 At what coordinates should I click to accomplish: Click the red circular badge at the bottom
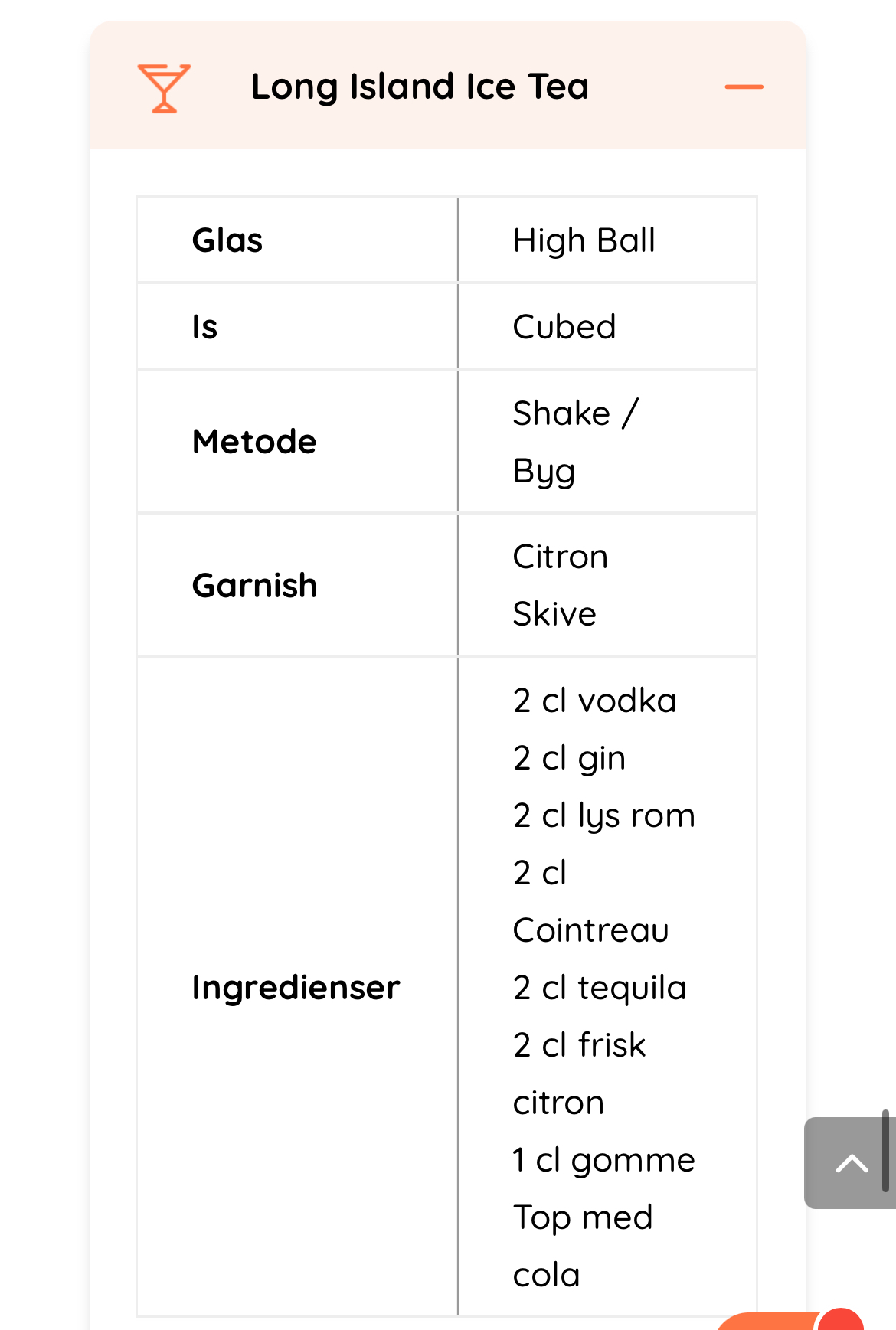tap(841, 1320)
